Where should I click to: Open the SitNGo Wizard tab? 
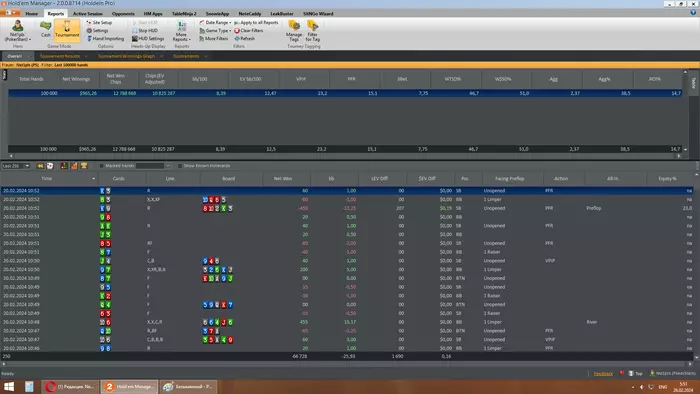click(318, 13)
